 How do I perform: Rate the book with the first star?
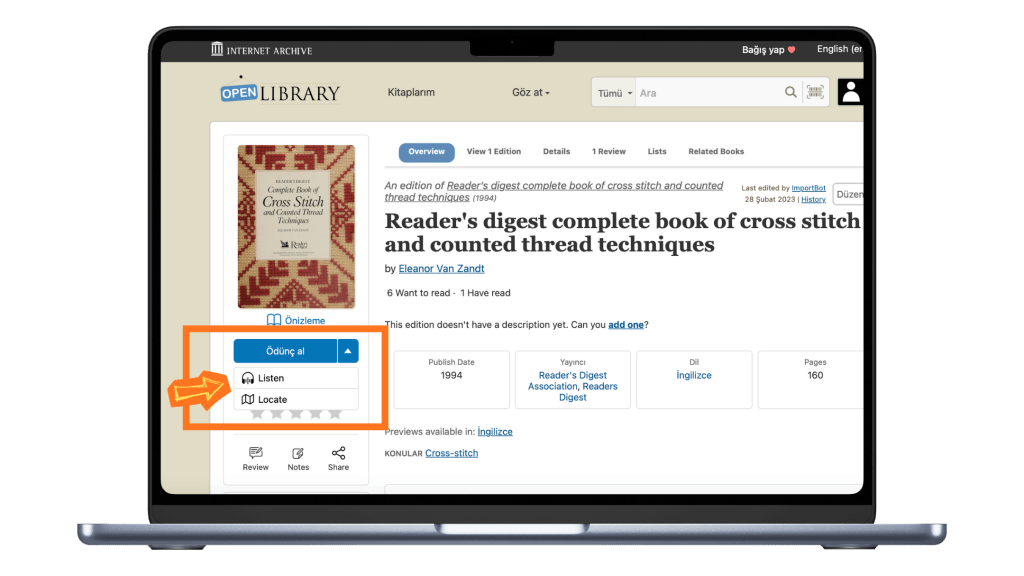coord(257,414)
